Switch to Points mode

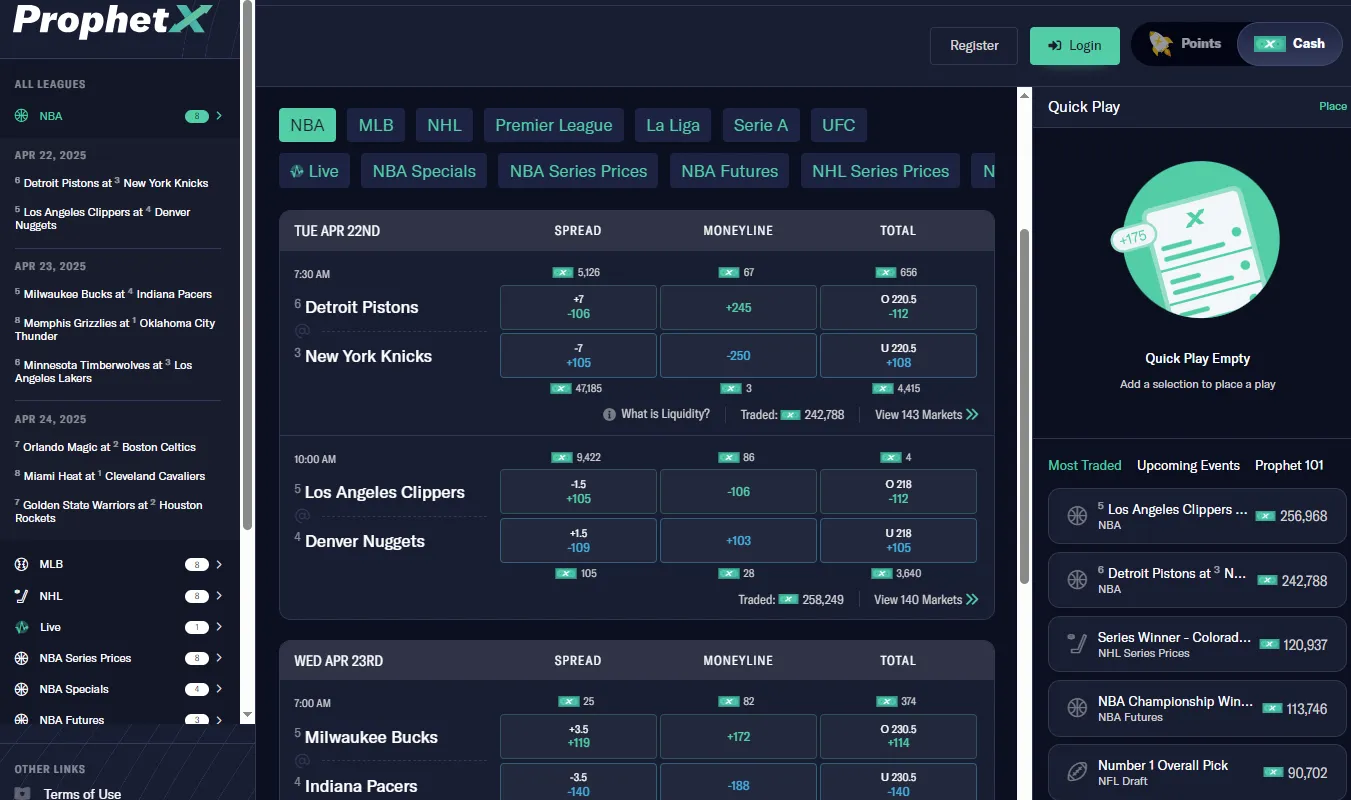[1186, 44]
